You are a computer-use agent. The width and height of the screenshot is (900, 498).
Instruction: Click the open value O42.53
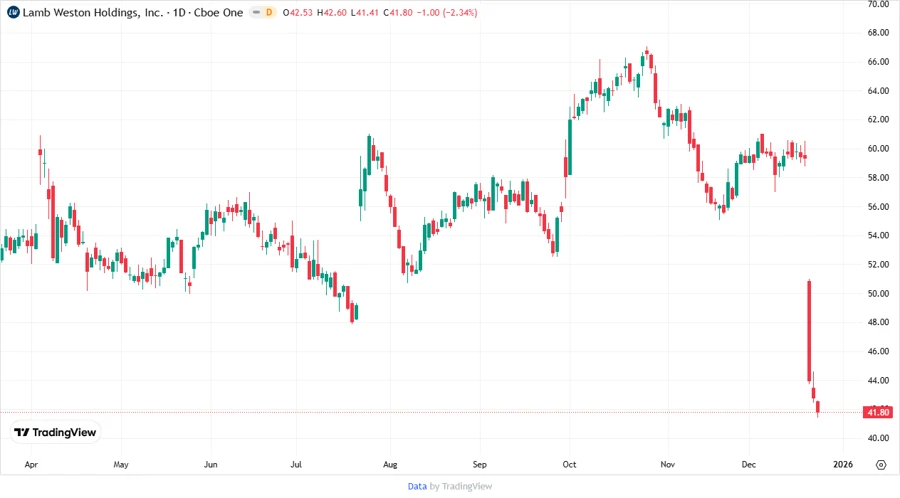297,13
